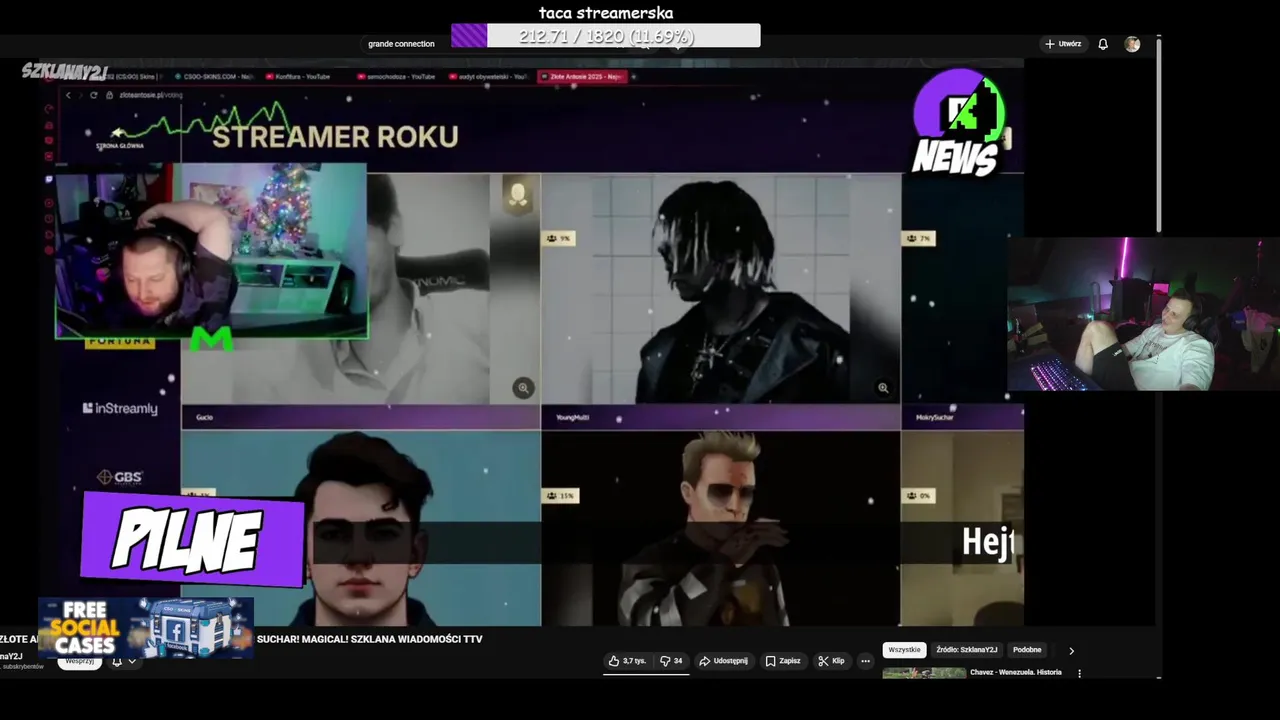Click the 0% vote badge on bottom-right card

[919, 496]
